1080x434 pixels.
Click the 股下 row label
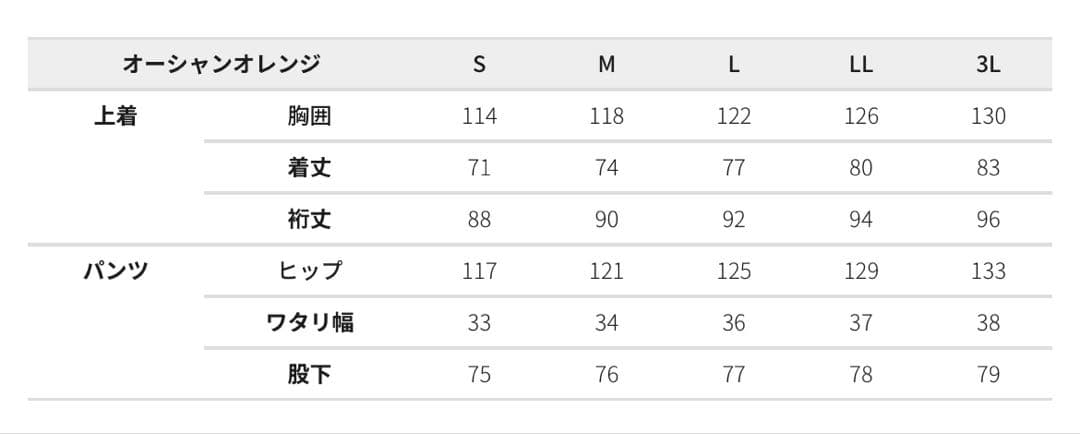coord(309,375)
